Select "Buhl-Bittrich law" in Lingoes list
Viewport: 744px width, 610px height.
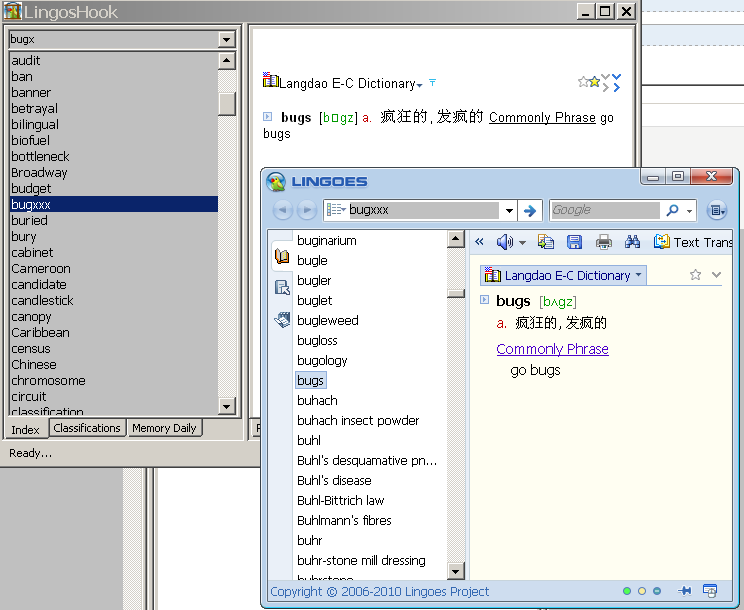coord(340,500)
